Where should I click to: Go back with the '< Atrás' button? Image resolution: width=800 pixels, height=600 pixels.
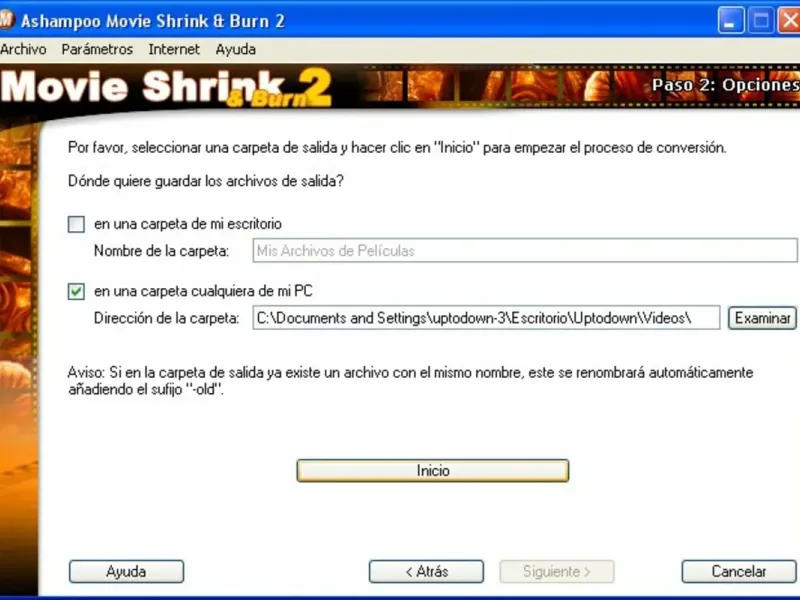click(427, 571)
